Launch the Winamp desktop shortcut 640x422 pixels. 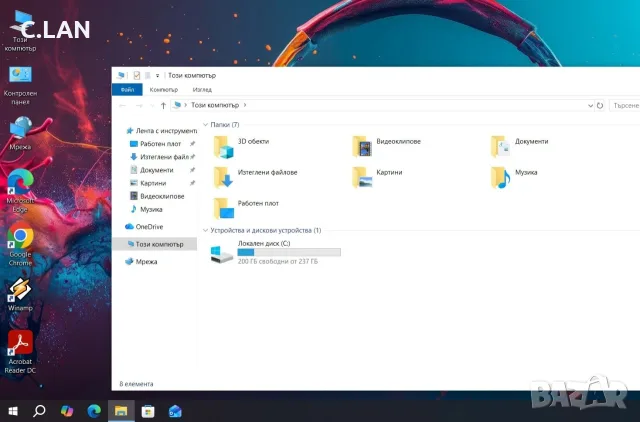coord(20,295)
